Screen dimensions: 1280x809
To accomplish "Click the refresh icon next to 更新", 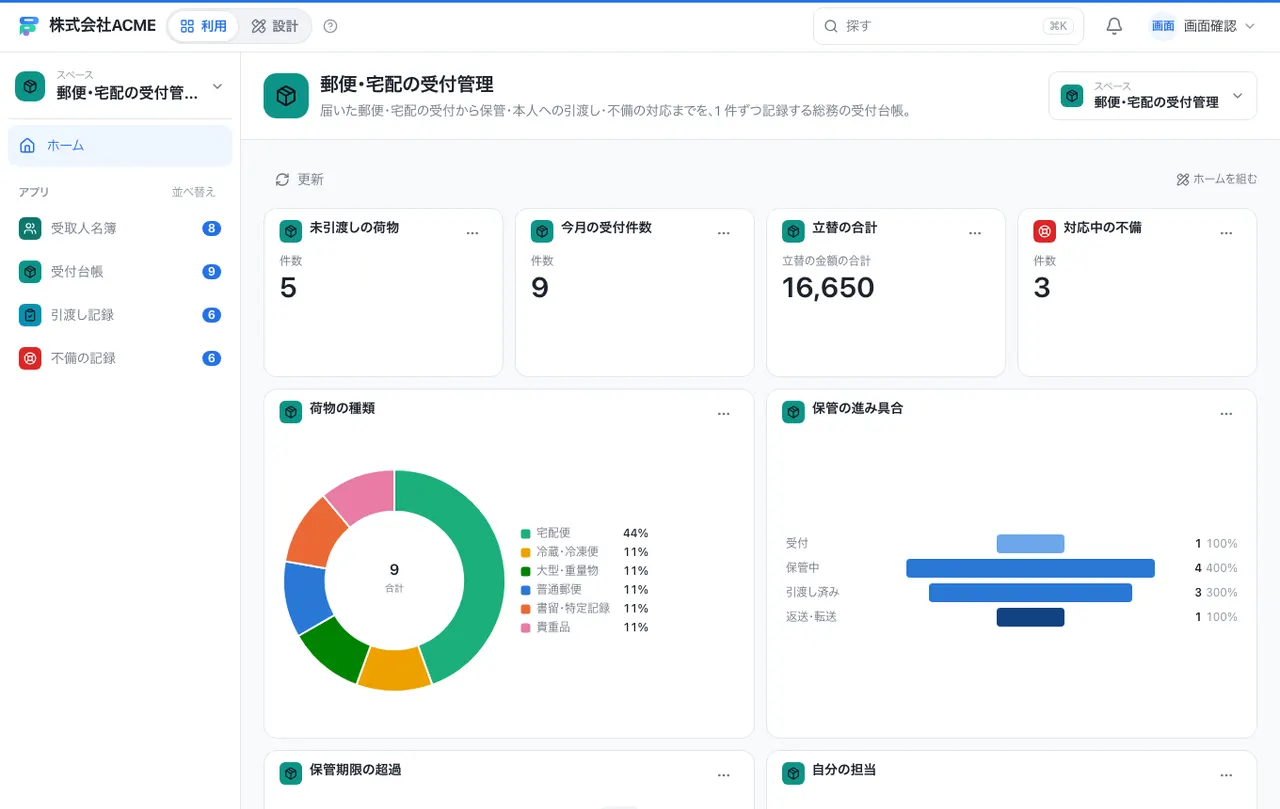I will point(282,180).
